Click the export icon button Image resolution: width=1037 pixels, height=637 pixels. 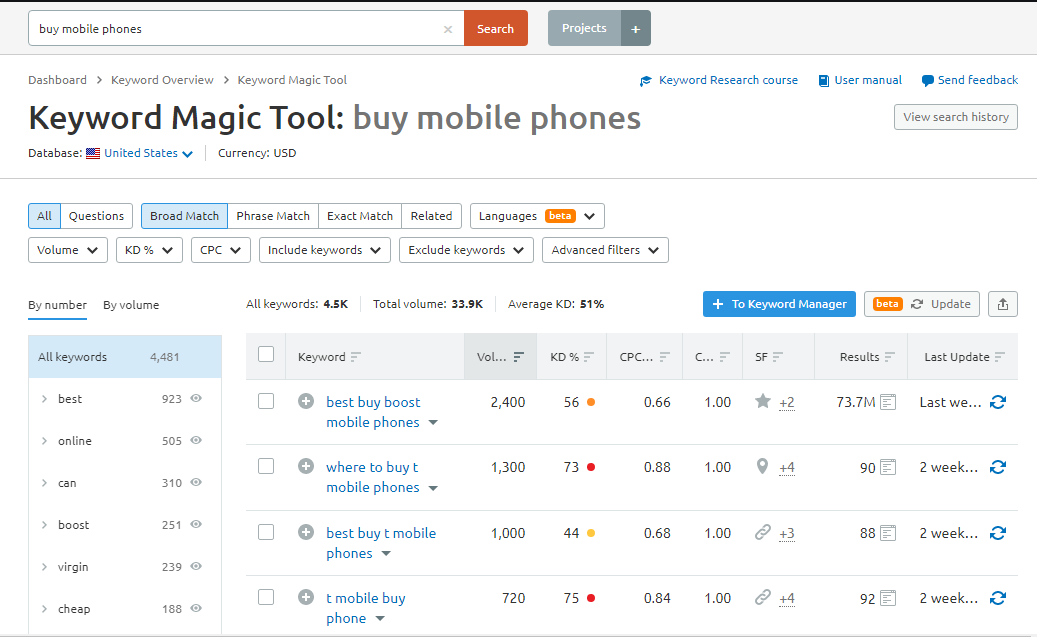1002,304
